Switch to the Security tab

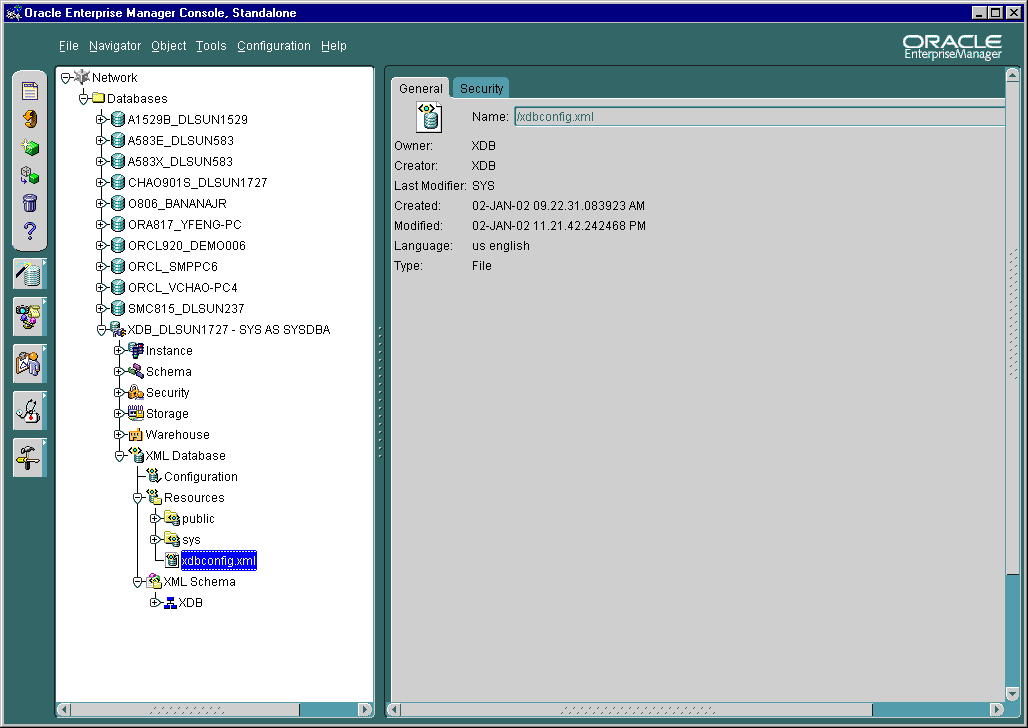point(480,88)
